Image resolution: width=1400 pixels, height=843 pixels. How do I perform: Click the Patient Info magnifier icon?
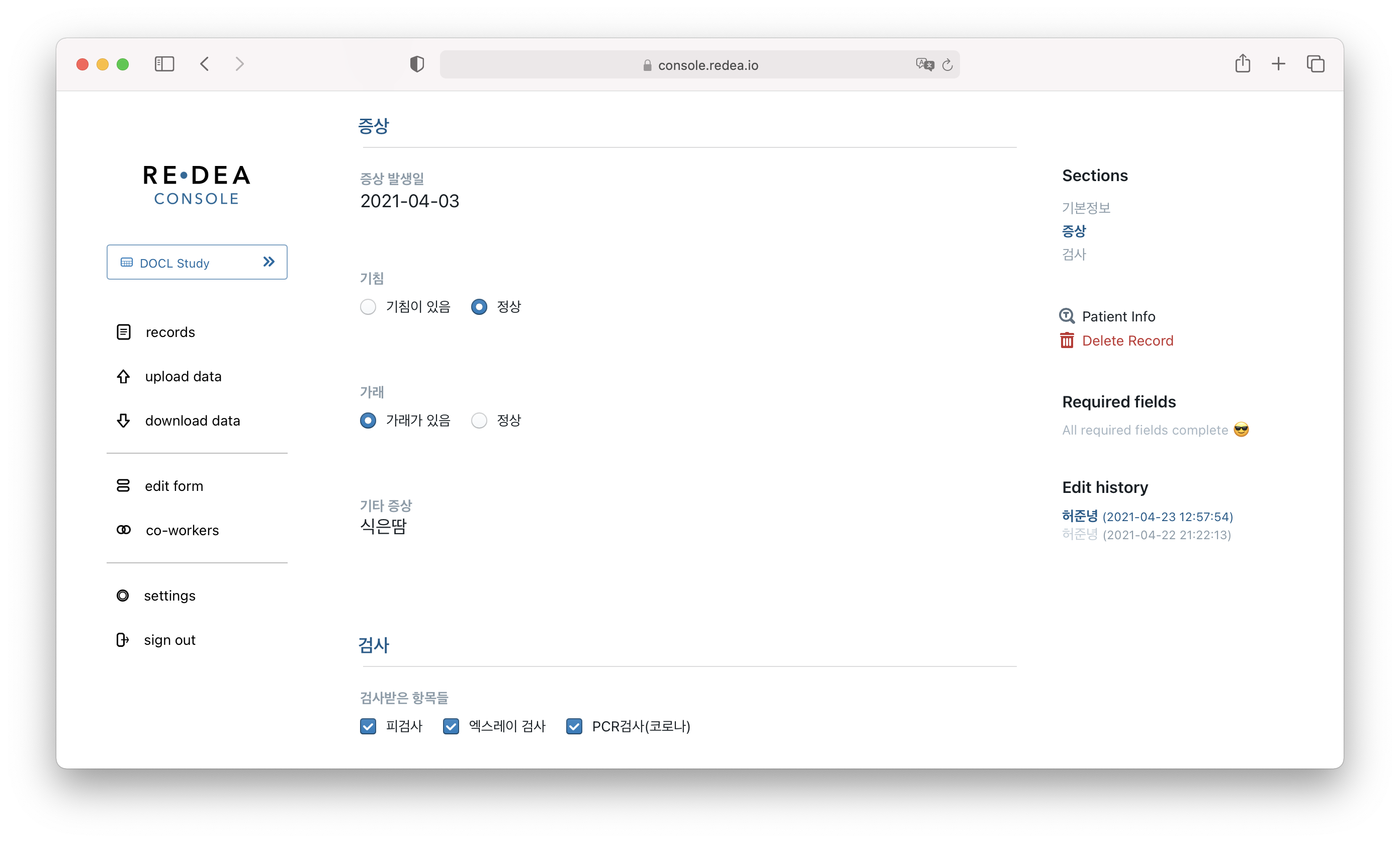point(1067,316)
